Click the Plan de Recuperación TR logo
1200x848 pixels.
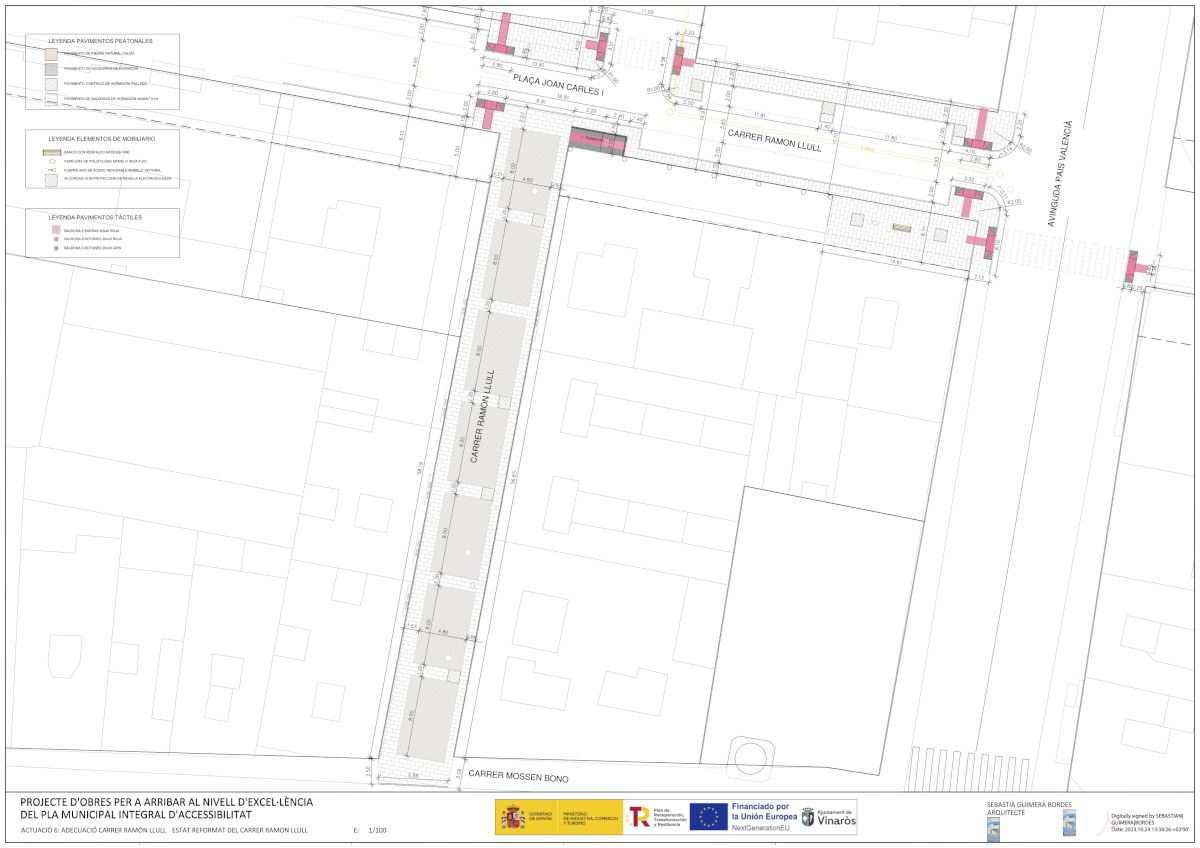click(x=639, y=817)
